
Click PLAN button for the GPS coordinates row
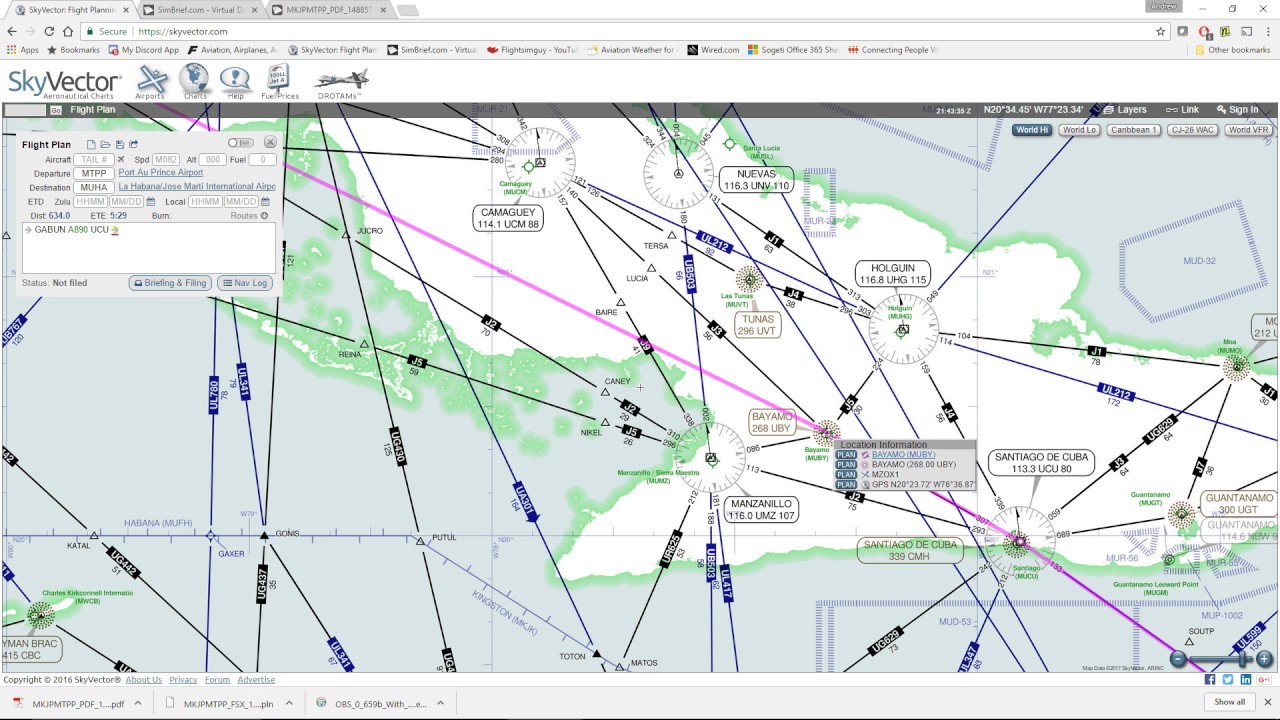tap(846, 485)
